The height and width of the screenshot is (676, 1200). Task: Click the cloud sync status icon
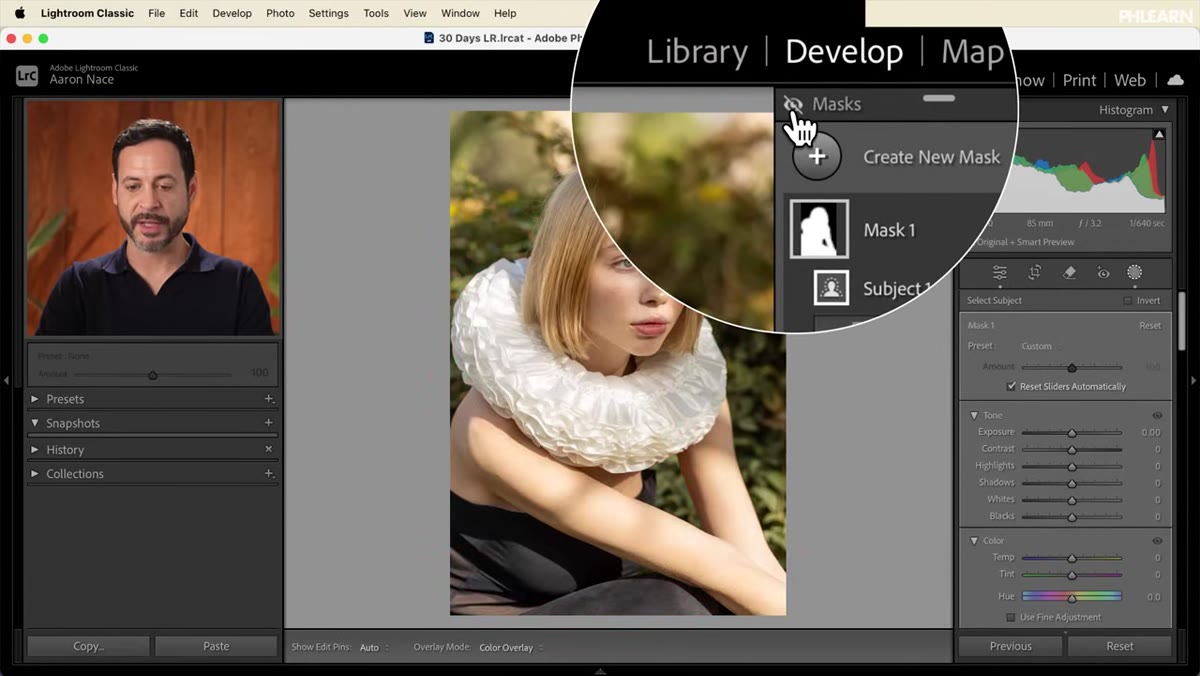pos(1176,80)
